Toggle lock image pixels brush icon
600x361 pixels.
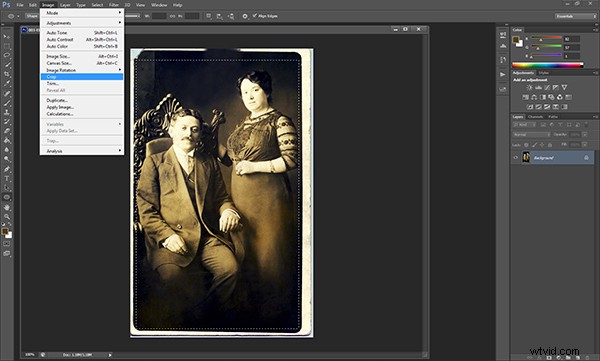(x=535, y=145)
